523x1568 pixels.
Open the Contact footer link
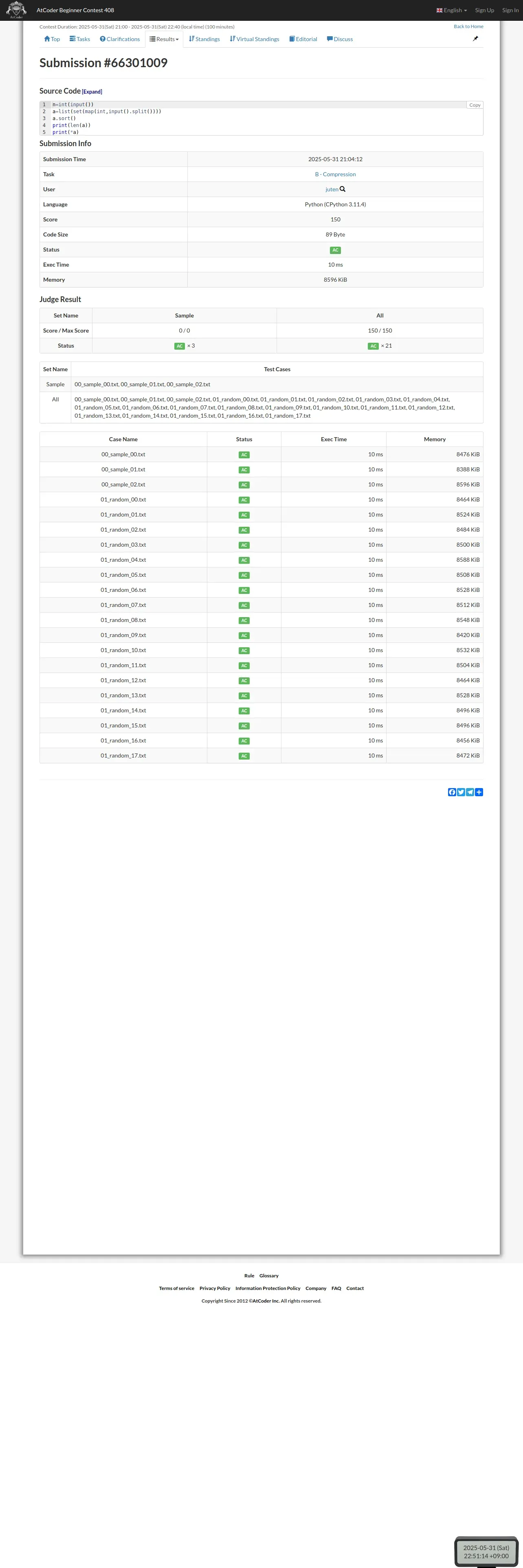pyautogui.click(x=355, y=1288)
